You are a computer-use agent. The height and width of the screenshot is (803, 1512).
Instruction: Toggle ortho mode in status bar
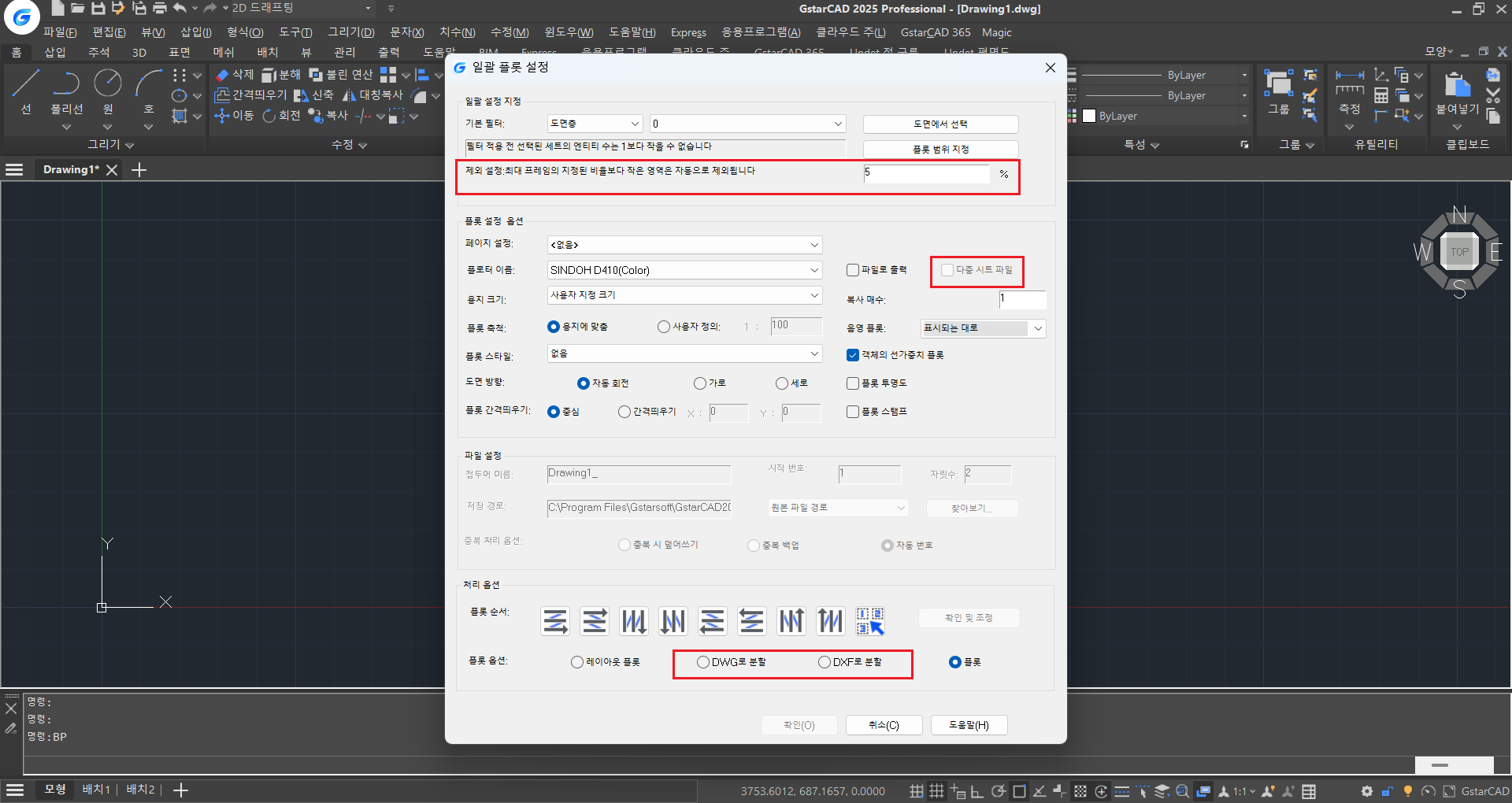(x=977, y=791)
